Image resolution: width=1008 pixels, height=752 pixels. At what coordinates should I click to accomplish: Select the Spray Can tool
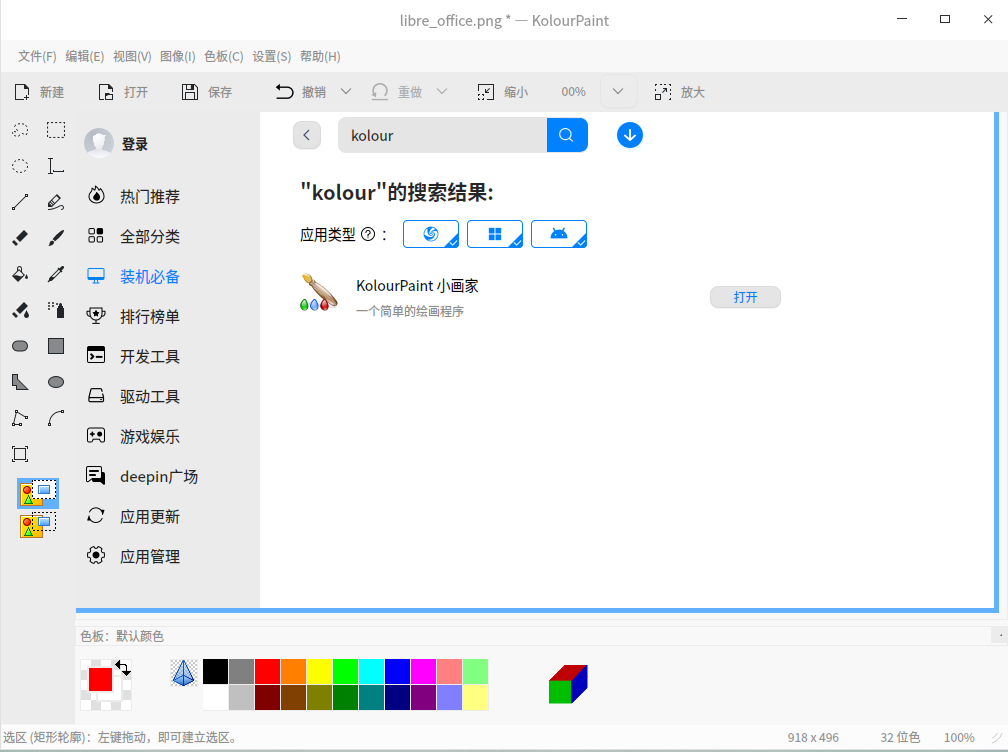tap(55, 309)
